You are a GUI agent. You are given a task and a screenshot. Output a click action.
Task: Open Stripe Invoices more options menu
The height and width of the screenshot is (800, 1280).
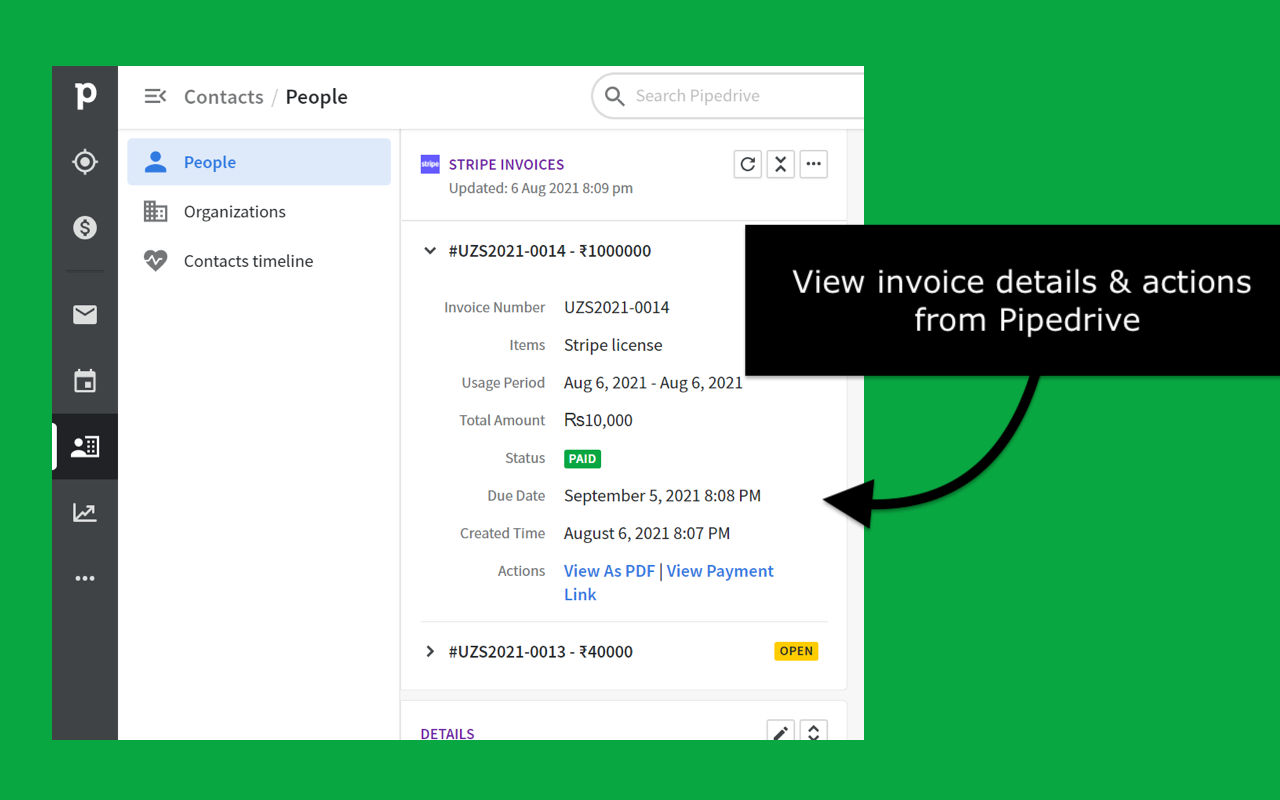click(x=813, y=164)
